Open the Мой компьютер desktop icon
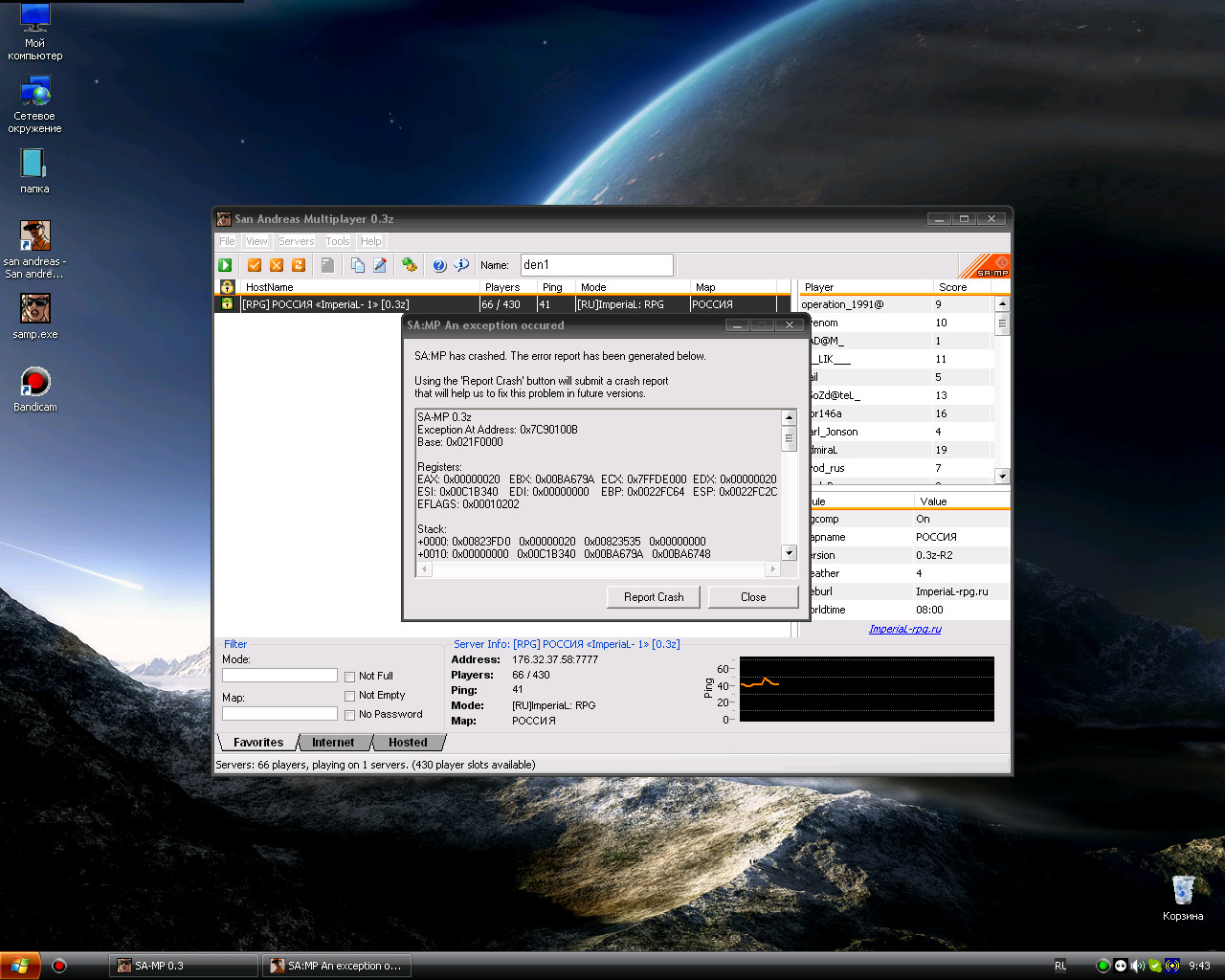1225x980 pixels. (34, 32)
